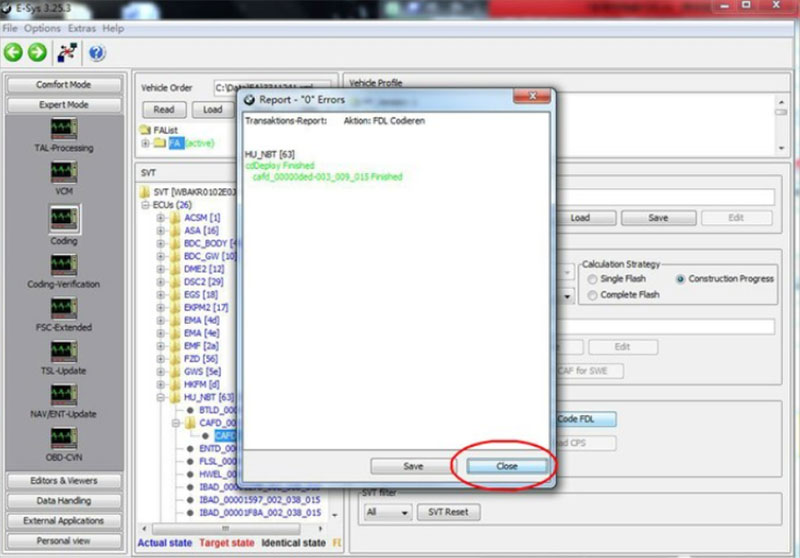Click the E-Sys icon in the report dialog title bar
Screen dimensions: 800x558
click(x=249, y=100)
